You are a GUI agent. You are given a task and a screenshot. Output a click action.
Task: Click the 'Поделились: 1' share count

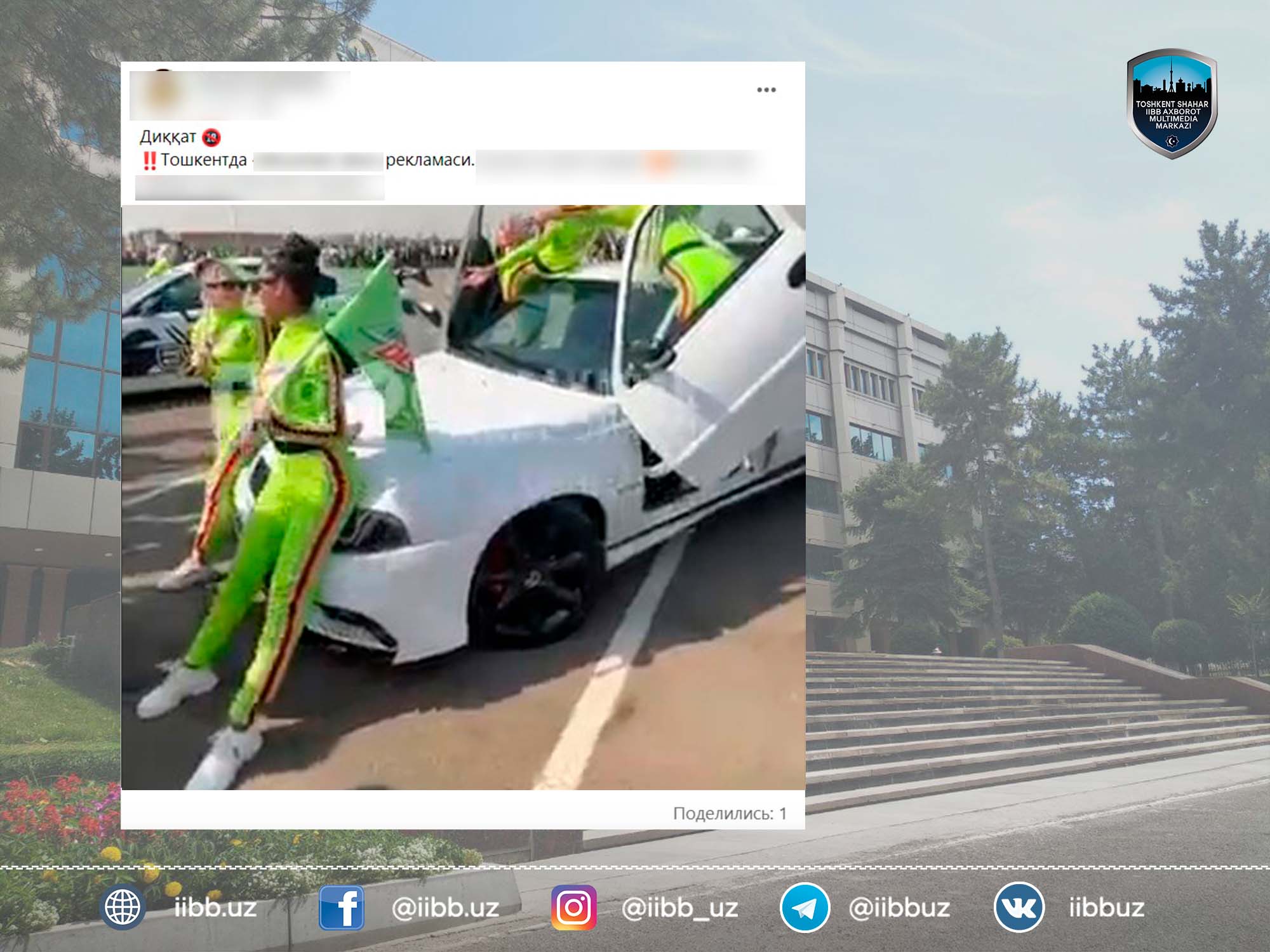pos(730,814)
